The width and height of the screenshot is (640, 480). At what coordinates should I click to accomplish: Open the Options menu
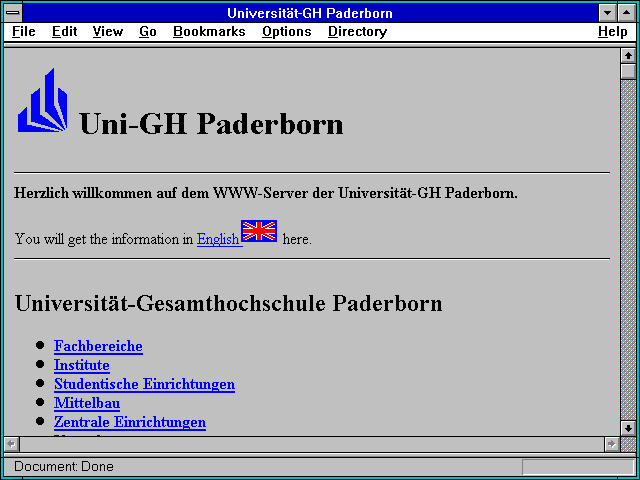point(287,32)
